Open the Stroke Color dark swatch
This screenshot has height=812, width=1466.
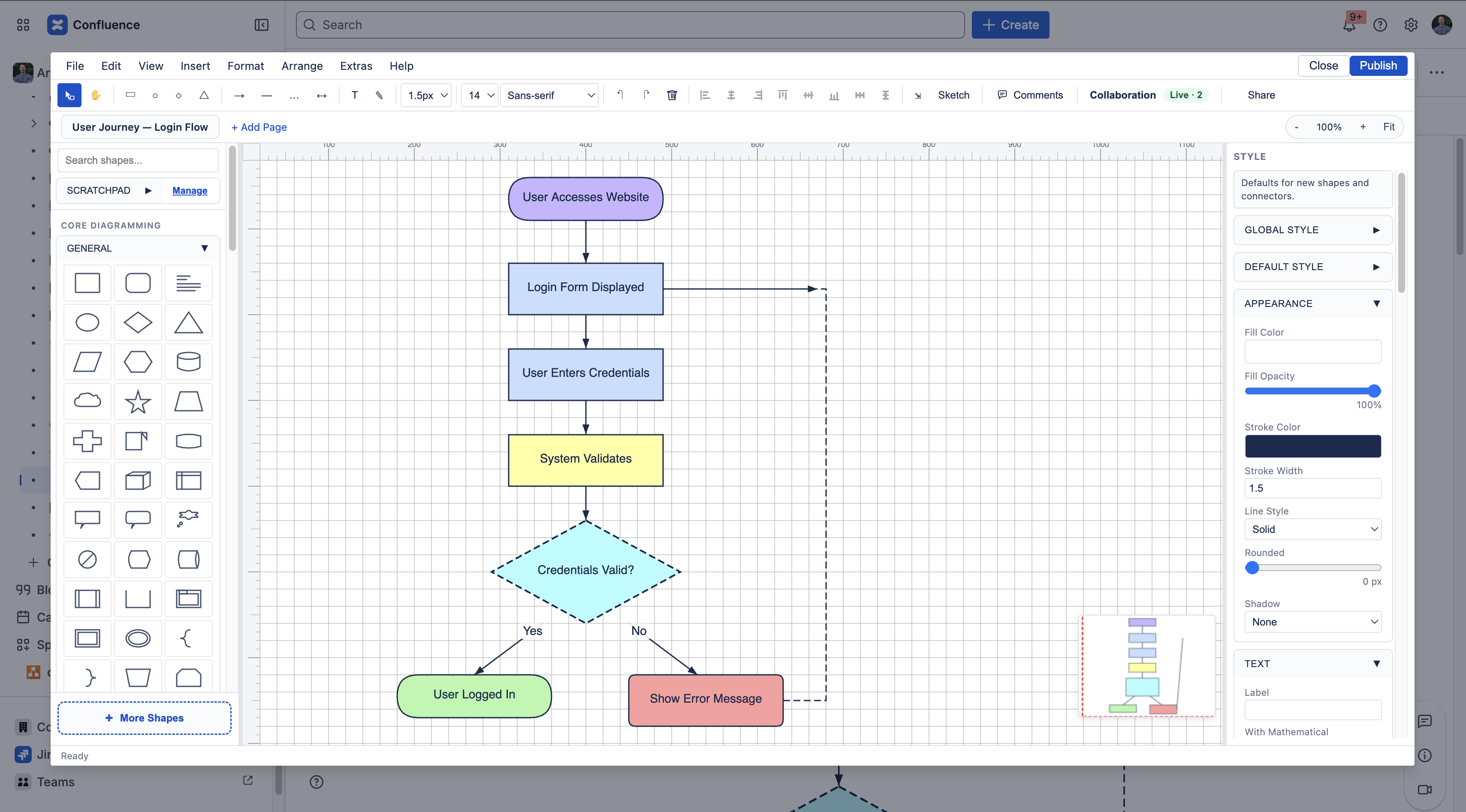[1312, 446]
